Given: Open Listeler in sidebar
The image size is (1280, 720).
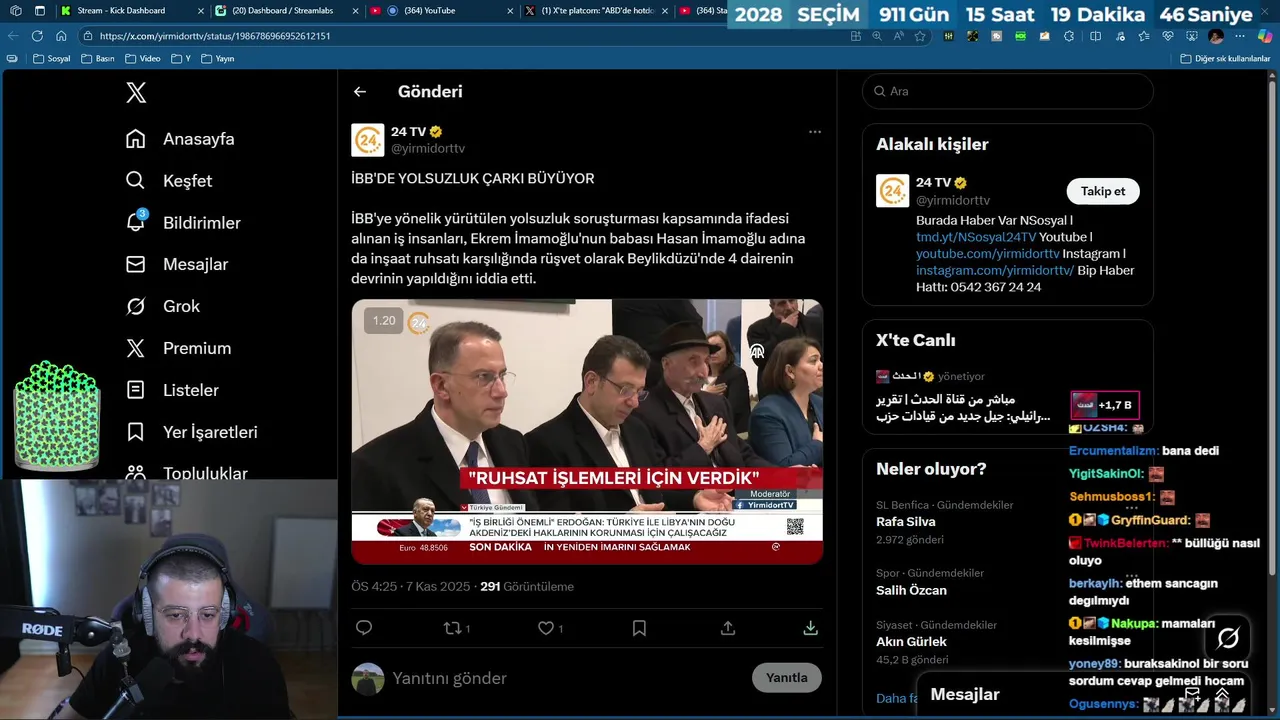Looking at the screenshot, I should 172,391.
